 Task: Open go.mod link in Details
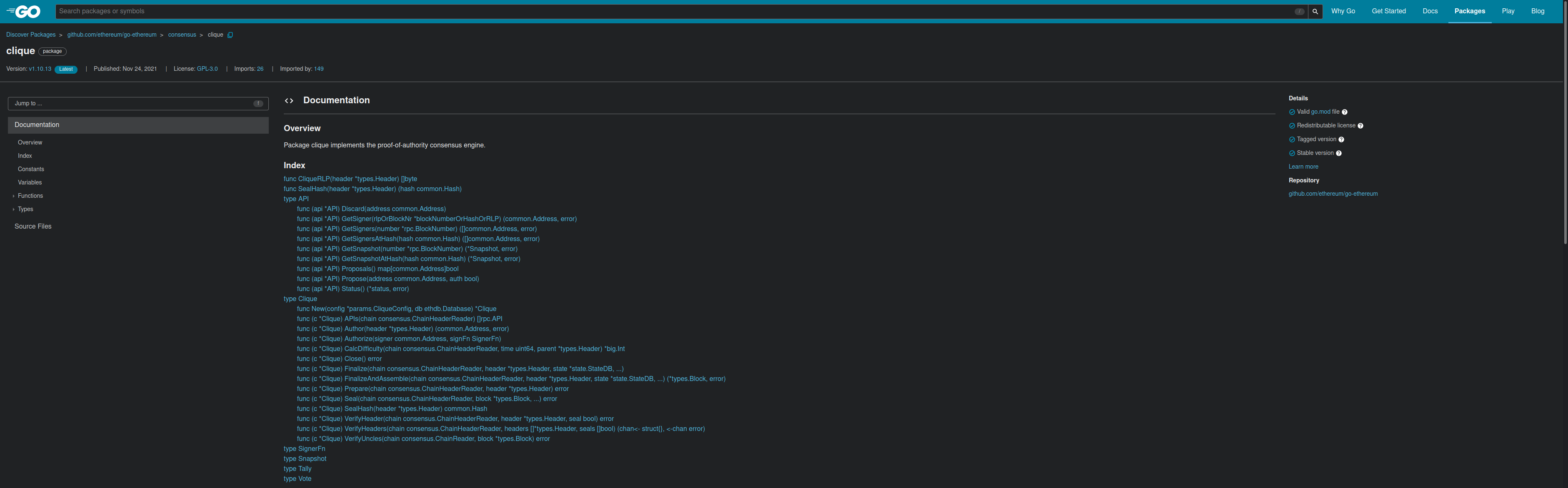[1320, 112]
